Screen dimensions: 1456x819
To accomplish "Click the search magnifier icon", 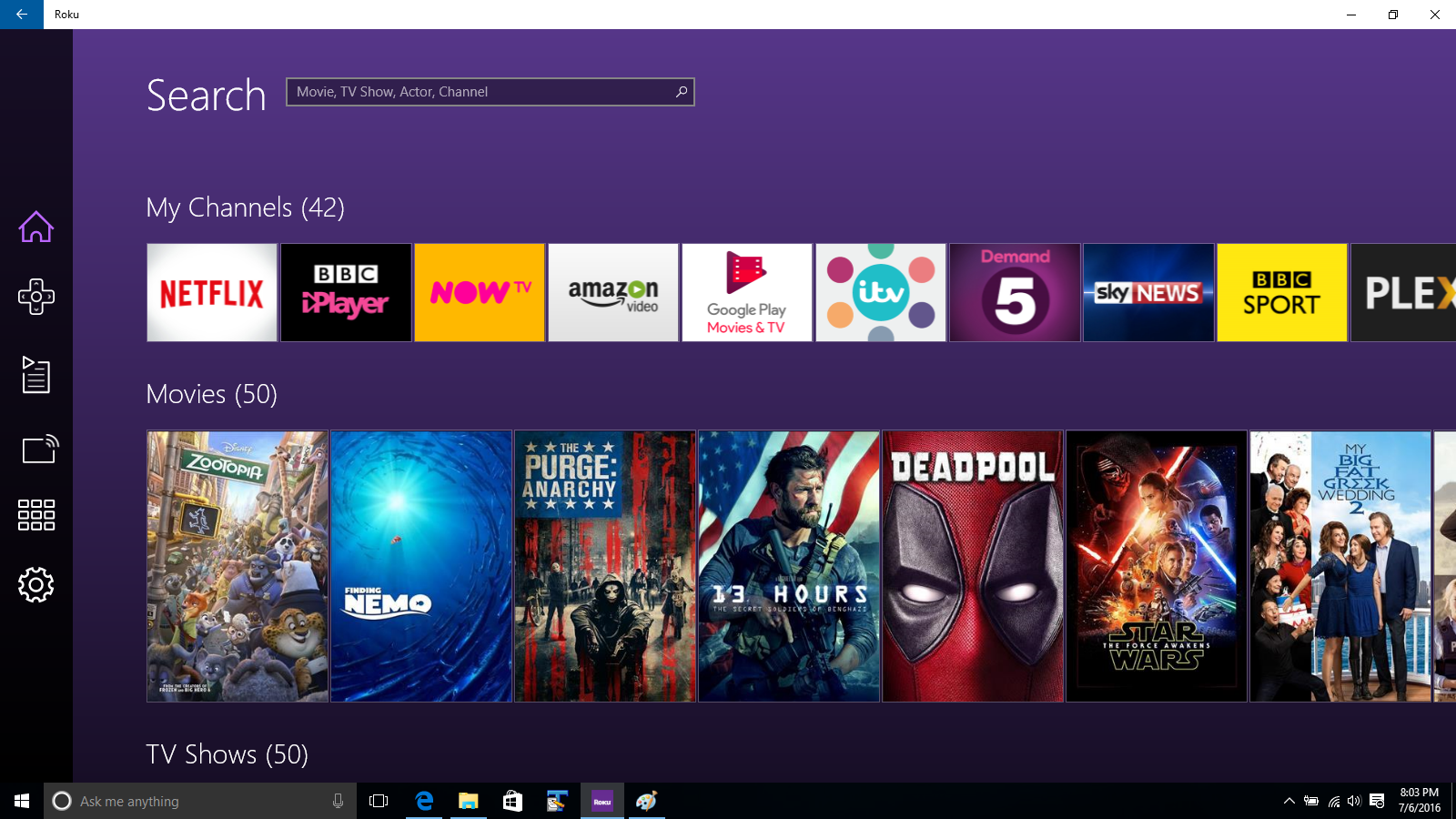I will [681, 92].
